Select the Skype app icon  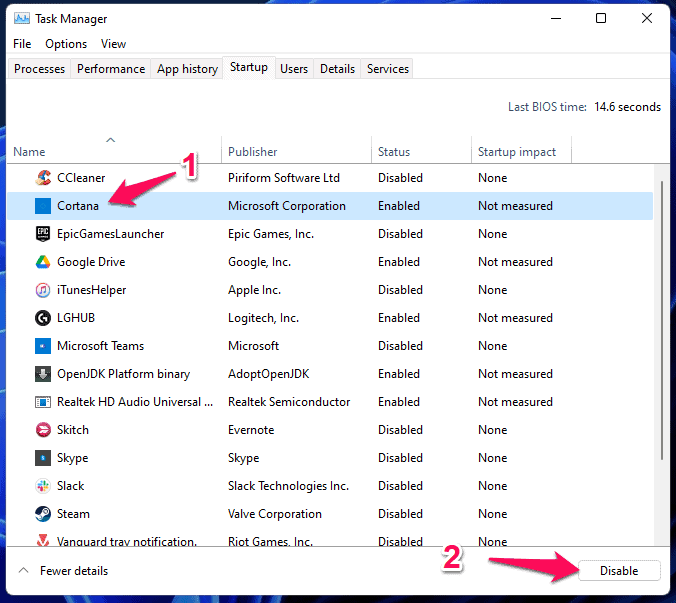click(x=43, y=458)
